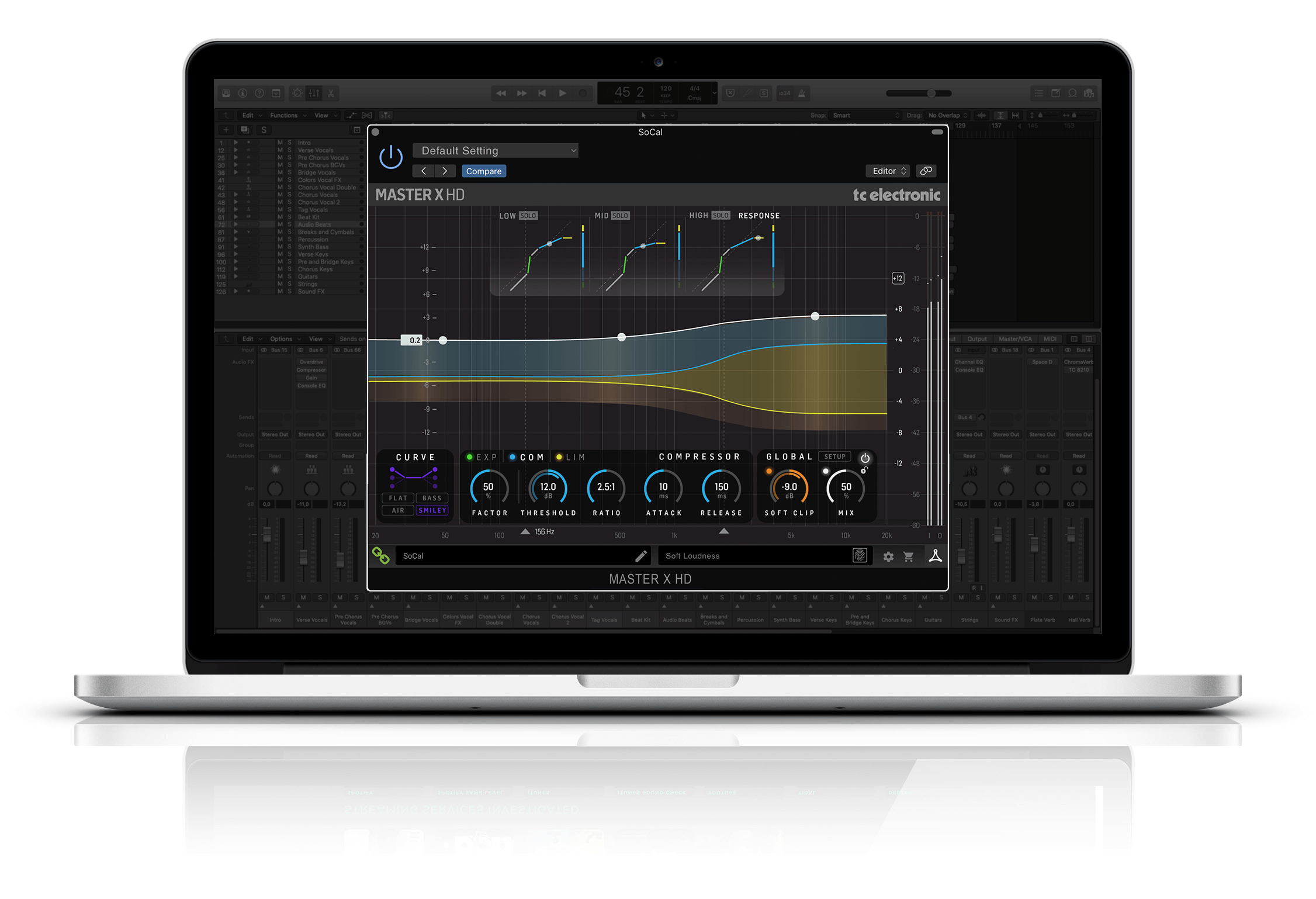The width and height of the screenshot is (1316, 899).
Task: Click the Record button in Logic
Action: 583,93
